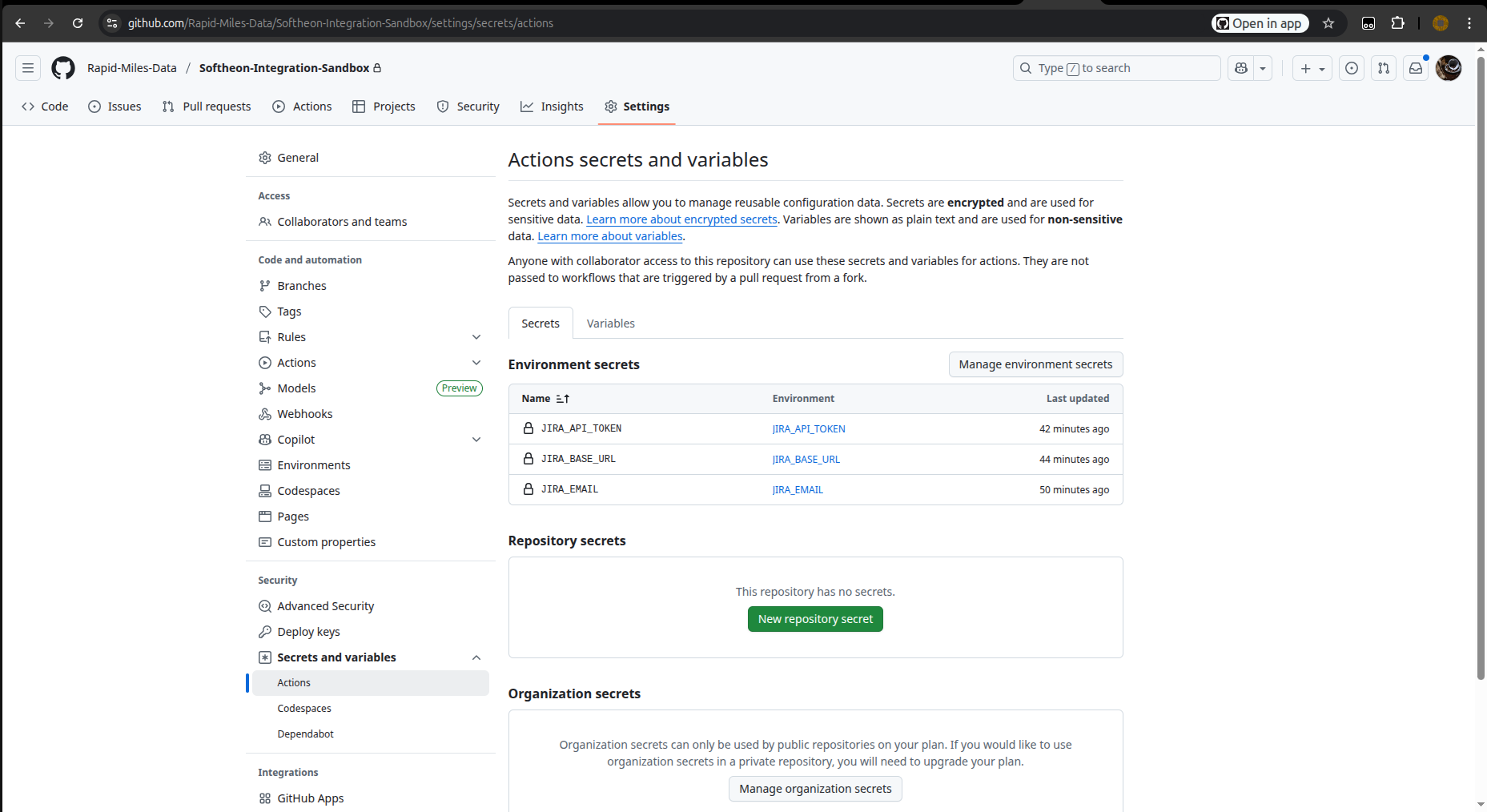Open Dependabot secrets sub-item

(371, 734)
